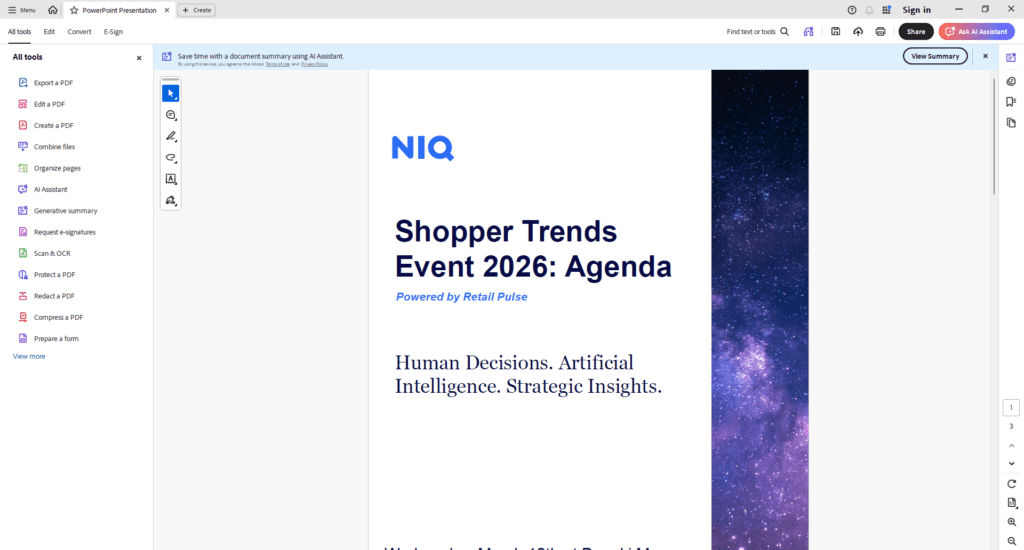1024x550 pixels.
Task: Switch to the Convert tab
Action: tap(79, 32)
